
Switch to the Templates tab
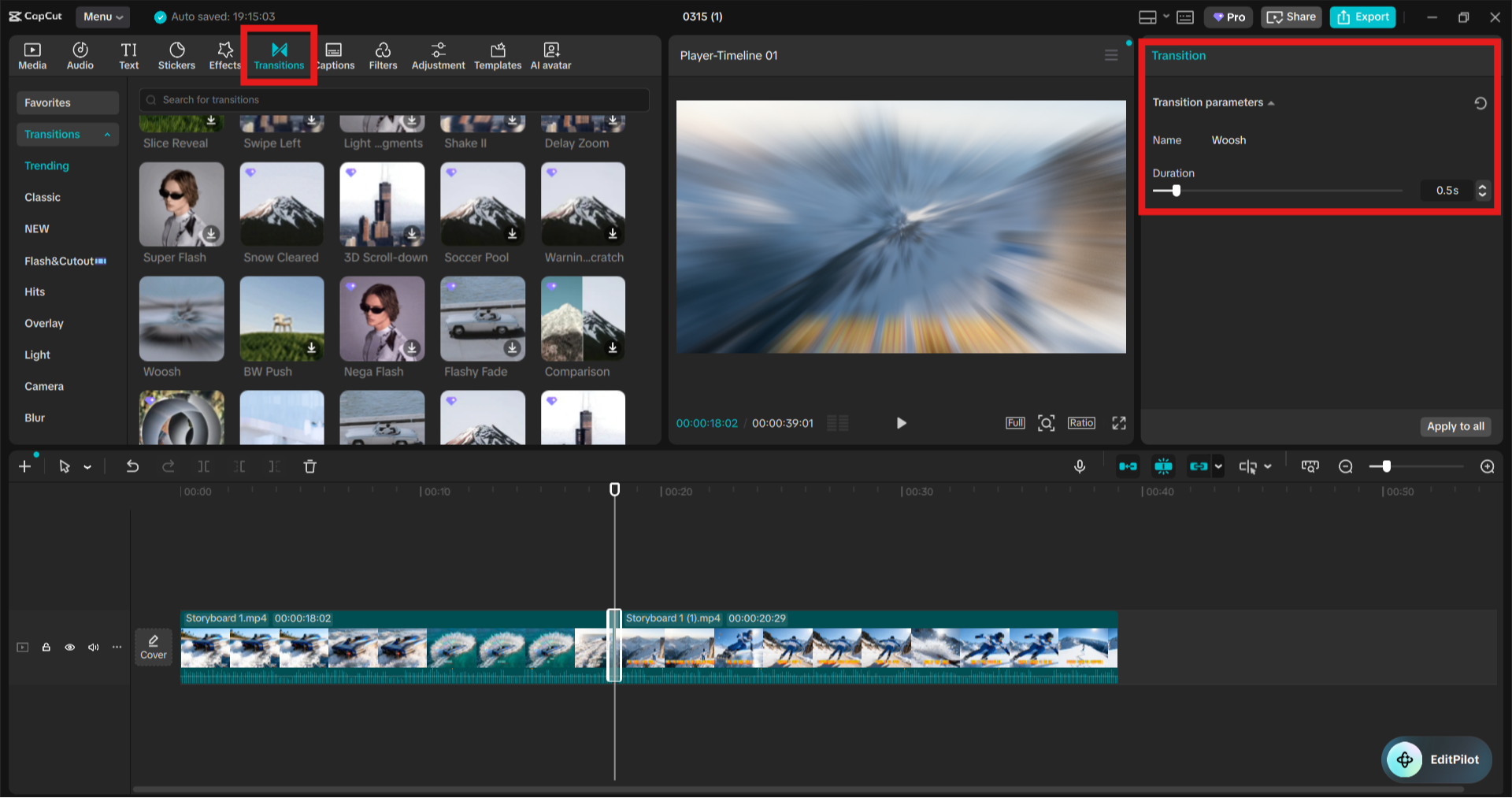click(497, 55)
